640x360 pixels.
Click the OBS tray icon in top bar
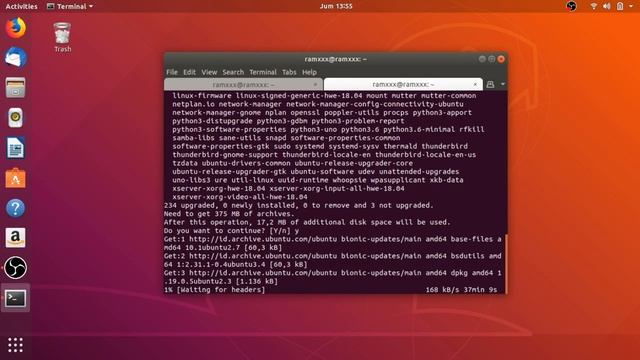point(571,6)
